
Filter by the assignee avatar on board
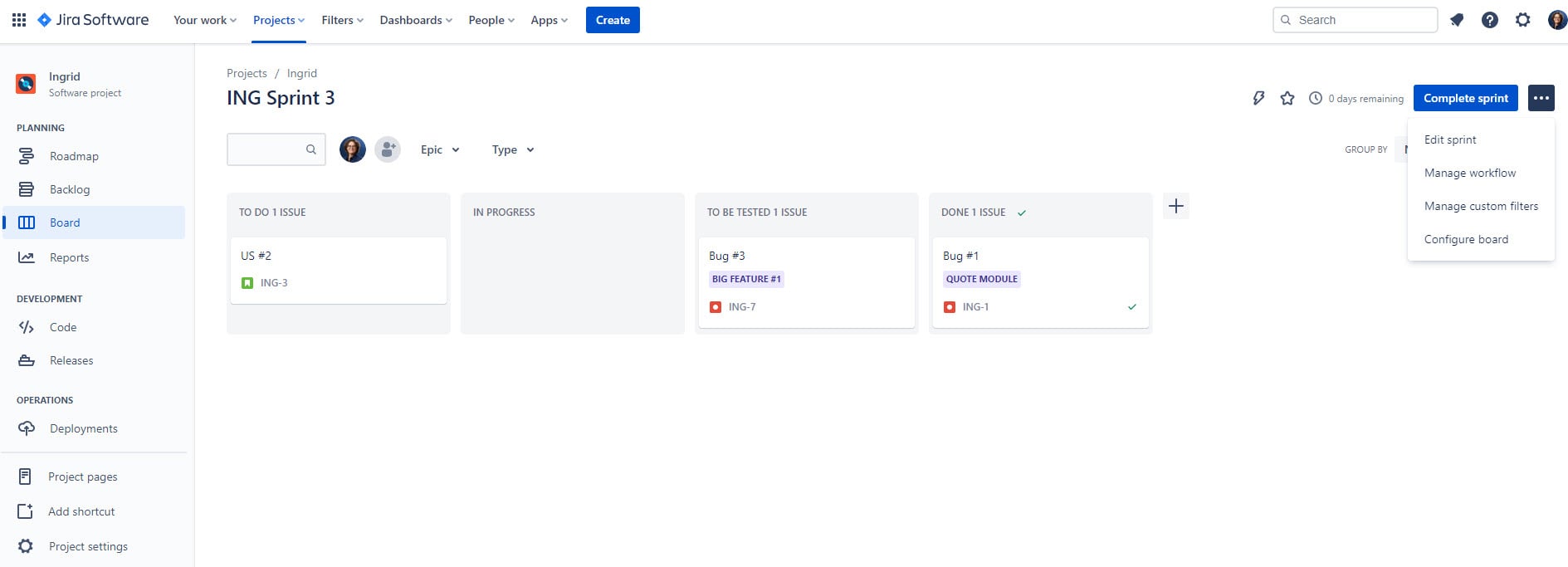tap(353, 149)
